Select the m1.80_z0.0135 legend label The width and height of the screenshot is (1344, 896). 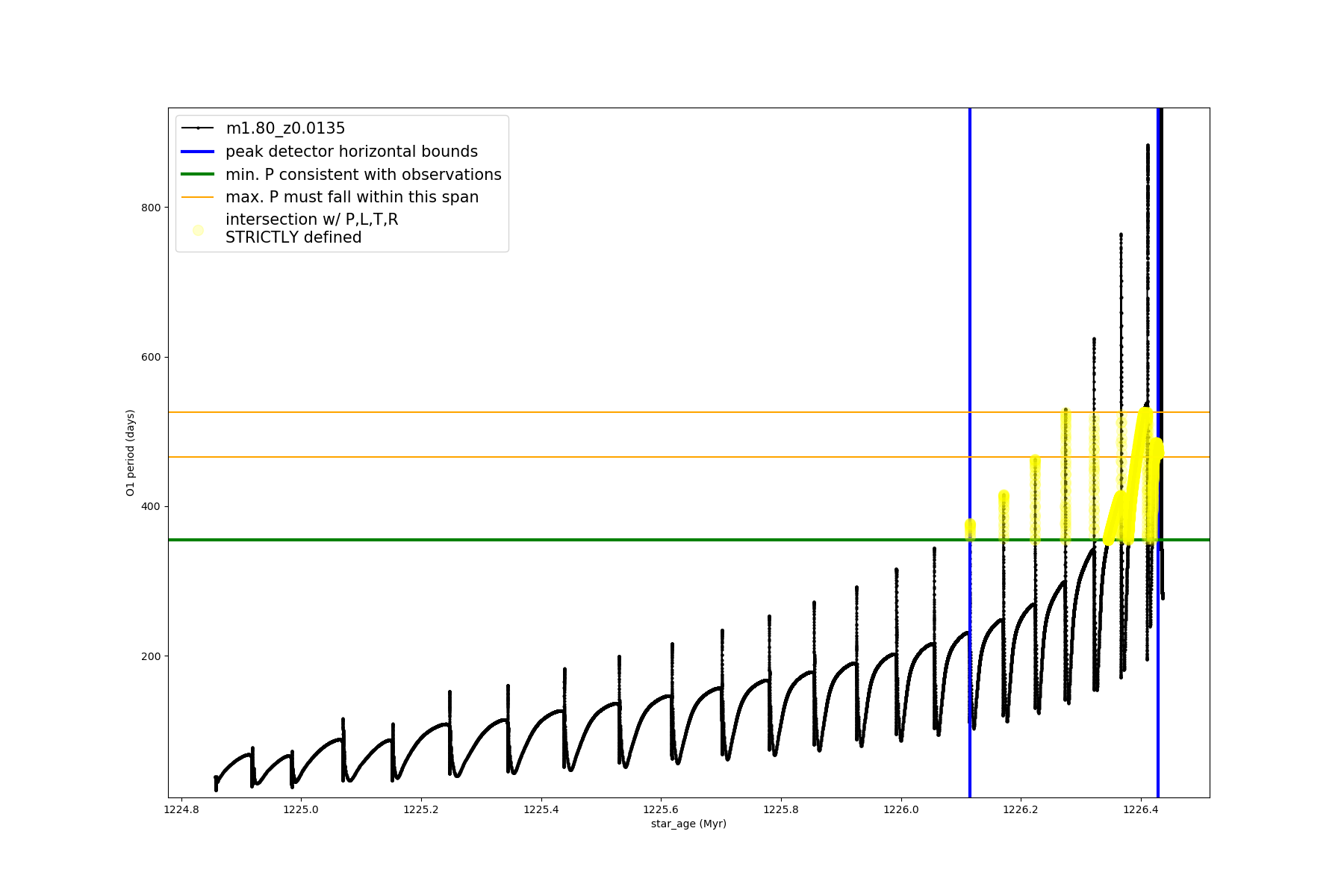pyautogui.click(x=285, y=128)
